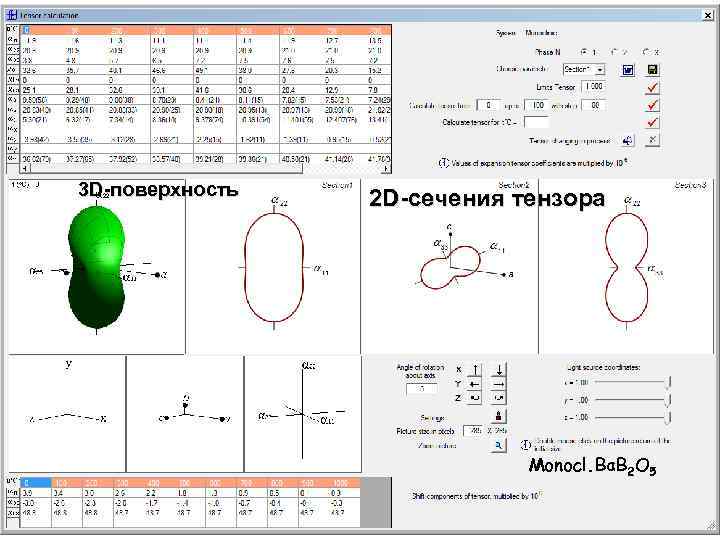This screenshot has width=720, height=540.
Task: Click the 'from' temperature input showing 0
Action: pos(488,105)
